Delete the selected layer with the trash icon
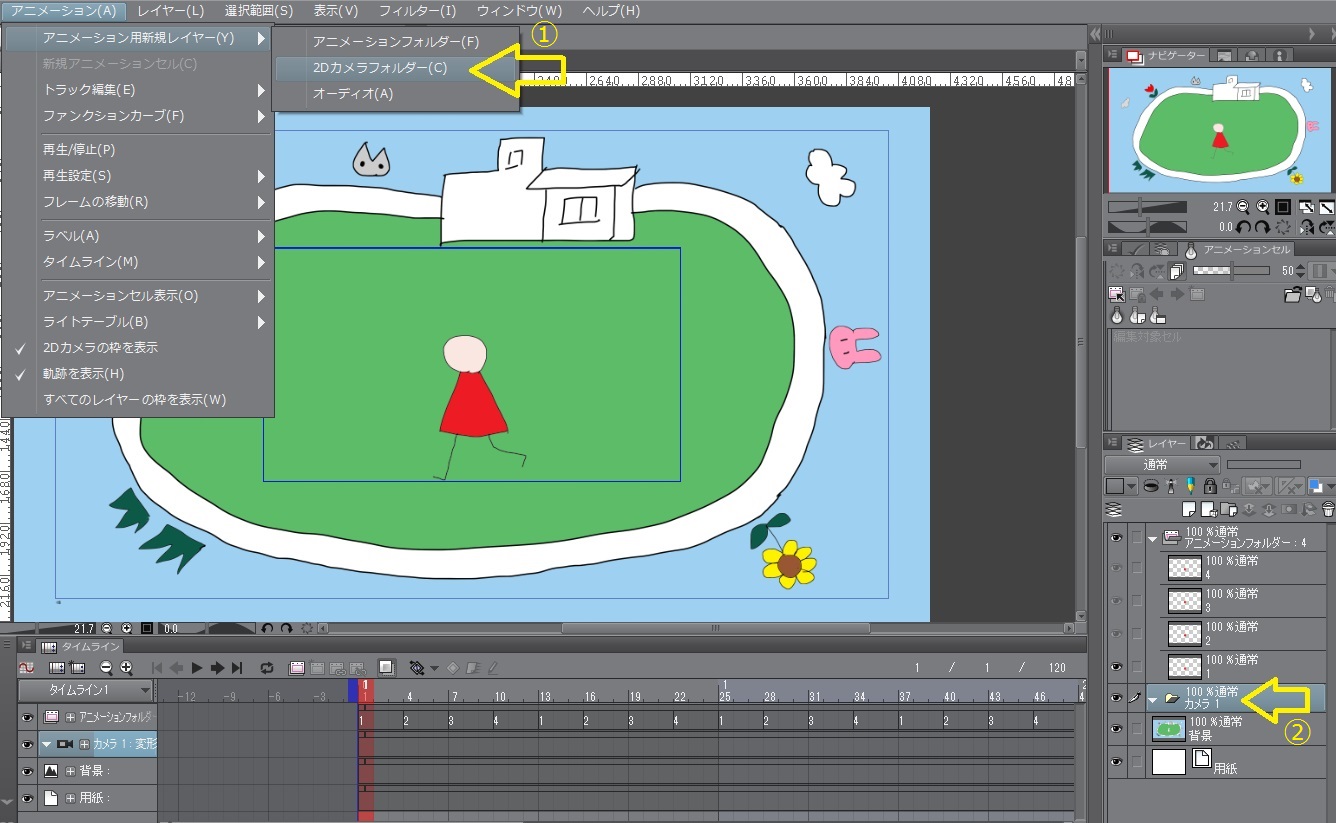This screenshot has height=823, width=1336. click(x=1327, y=510)
